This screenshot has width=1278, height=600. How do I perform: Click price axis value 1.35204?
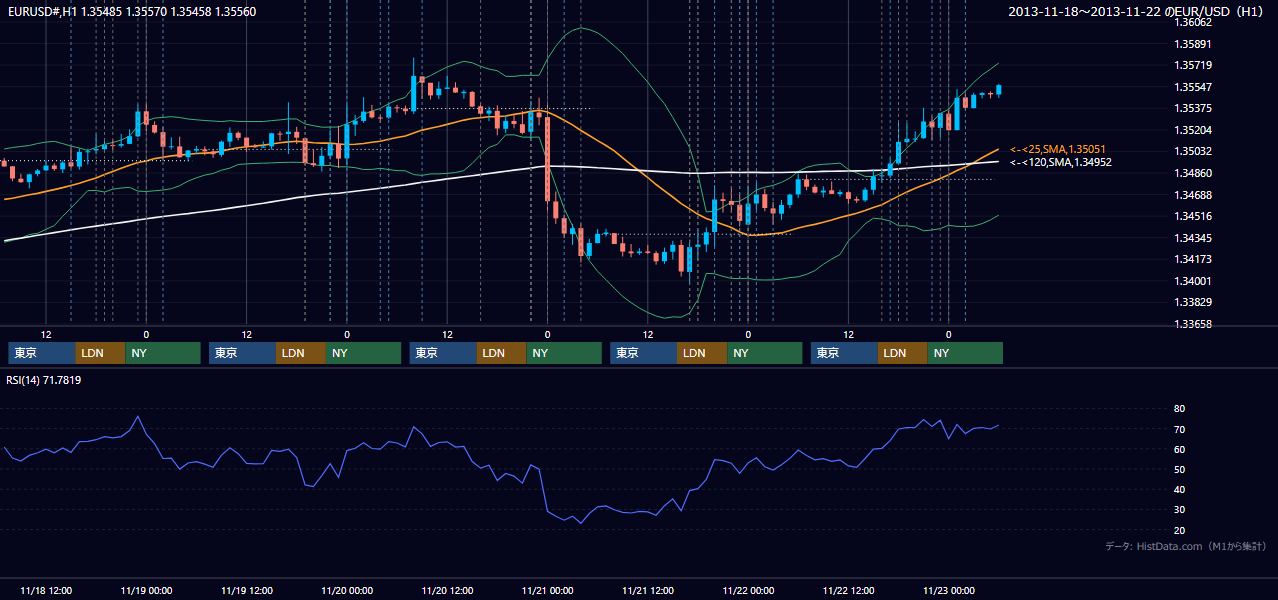(x=1192, y=130)
